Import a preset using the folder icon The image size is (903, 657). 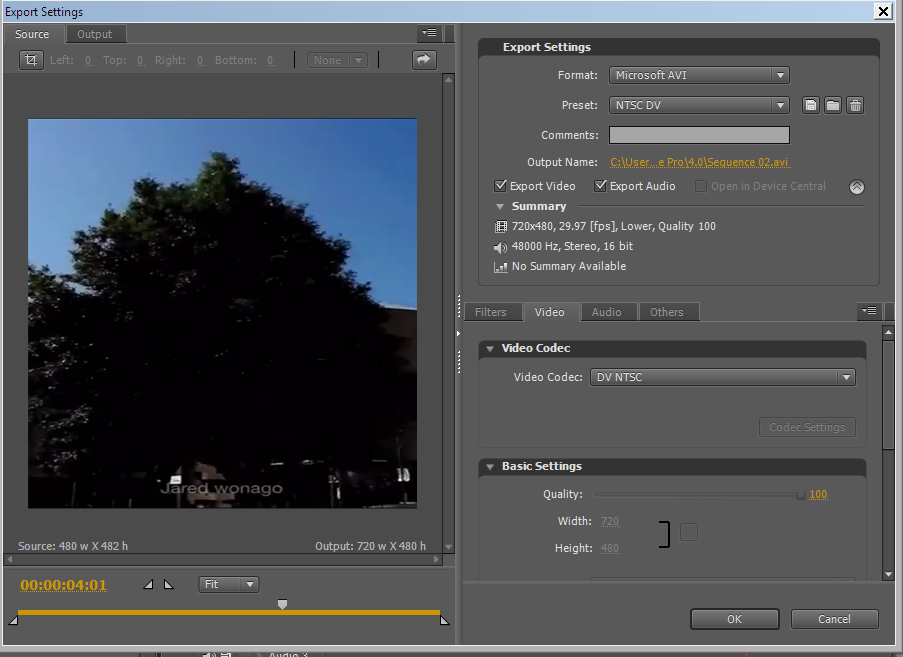pyautogui.click(x=833, y=104)
